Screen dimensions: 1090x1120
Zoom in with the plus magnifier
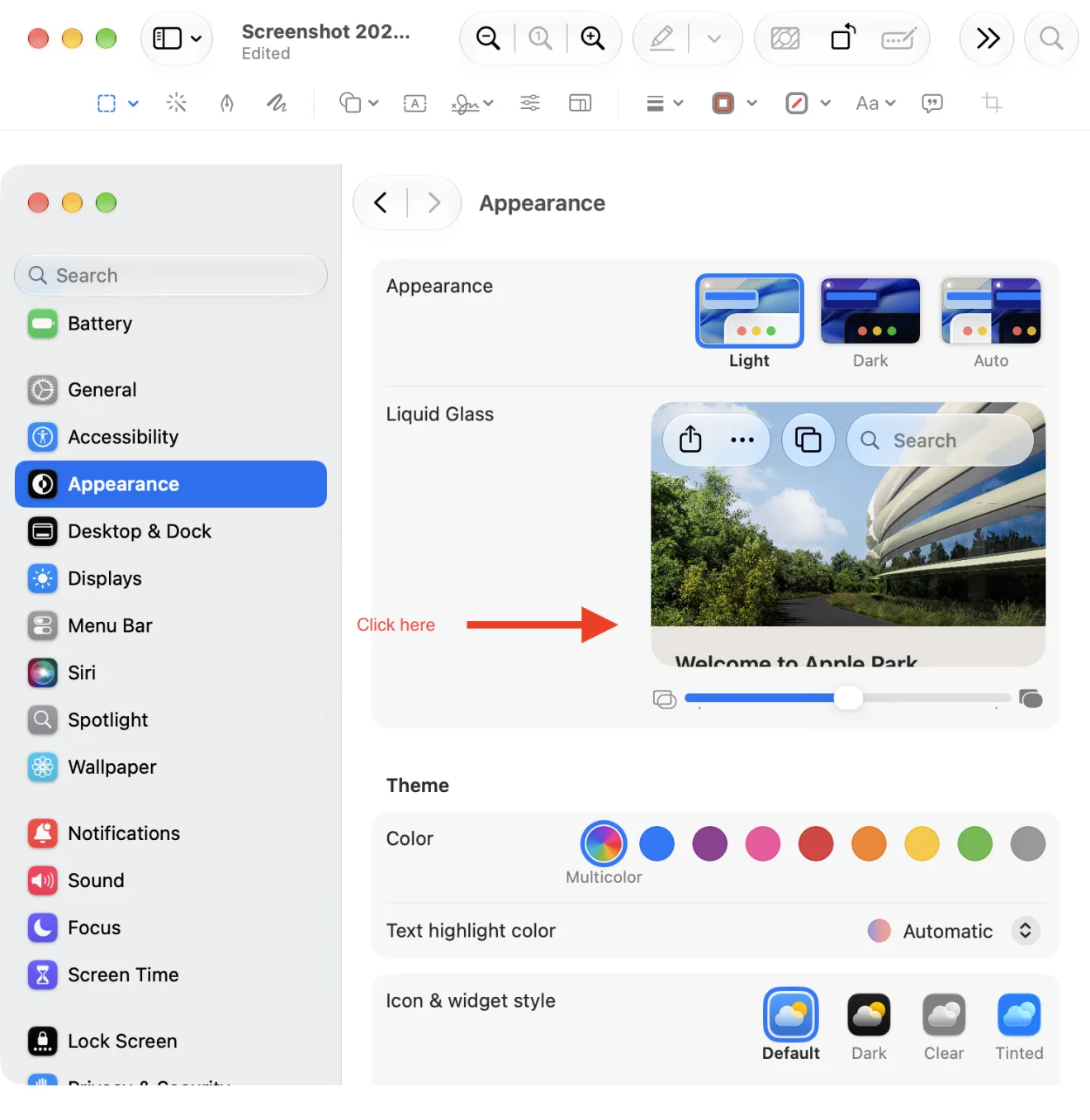coord(592,38)
